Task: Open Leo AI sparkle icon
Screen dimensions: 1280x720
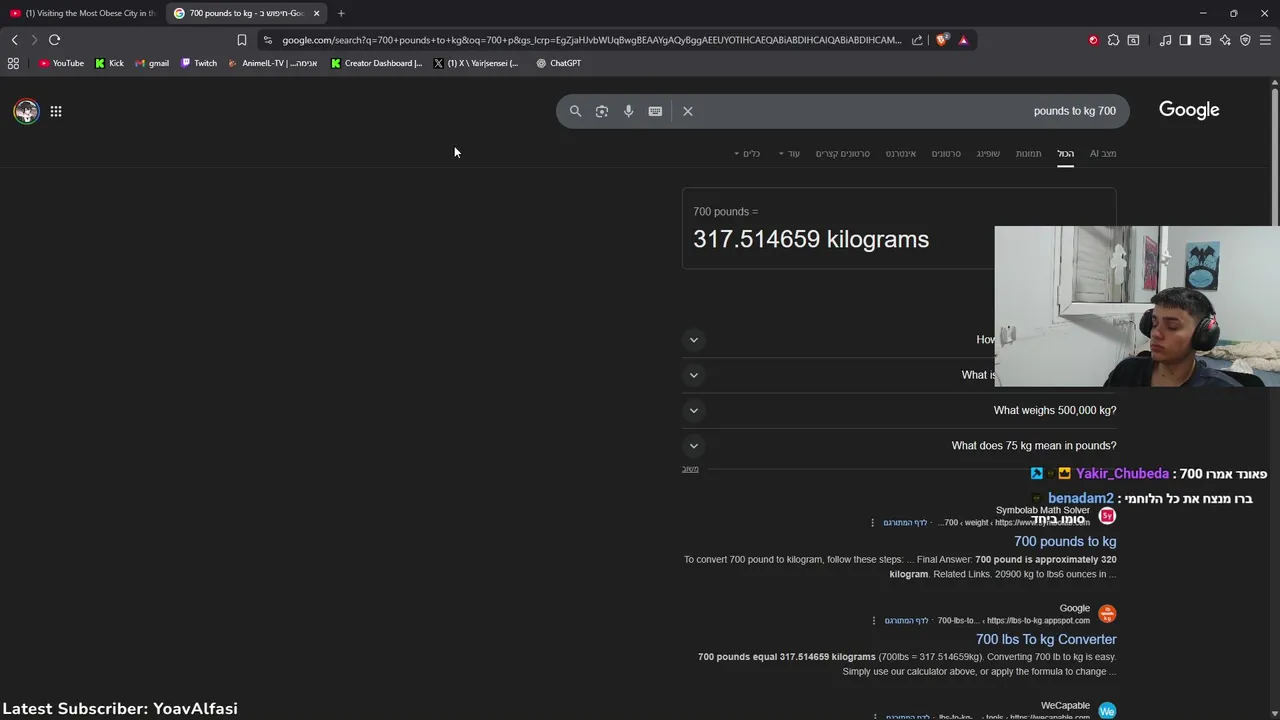Action: (x=1225, y=40)
